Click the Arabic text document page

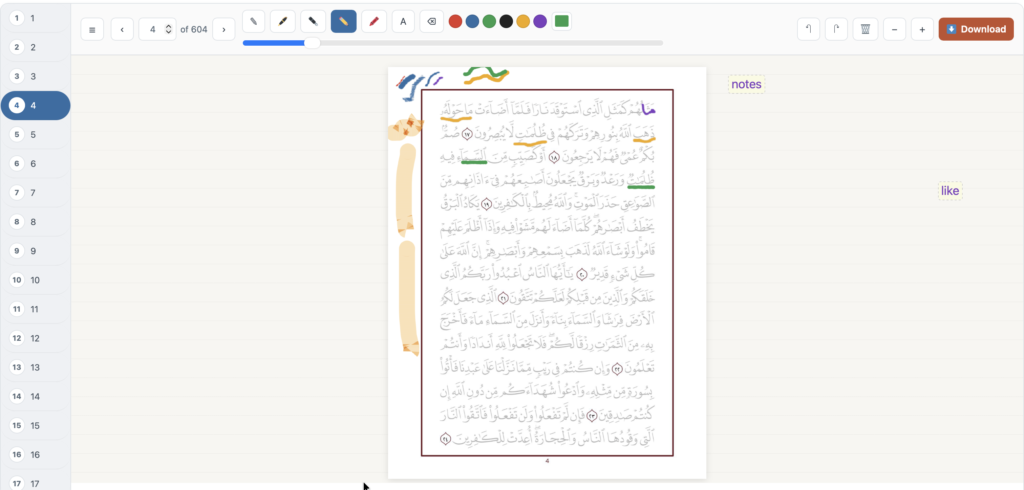coord(547,273)
